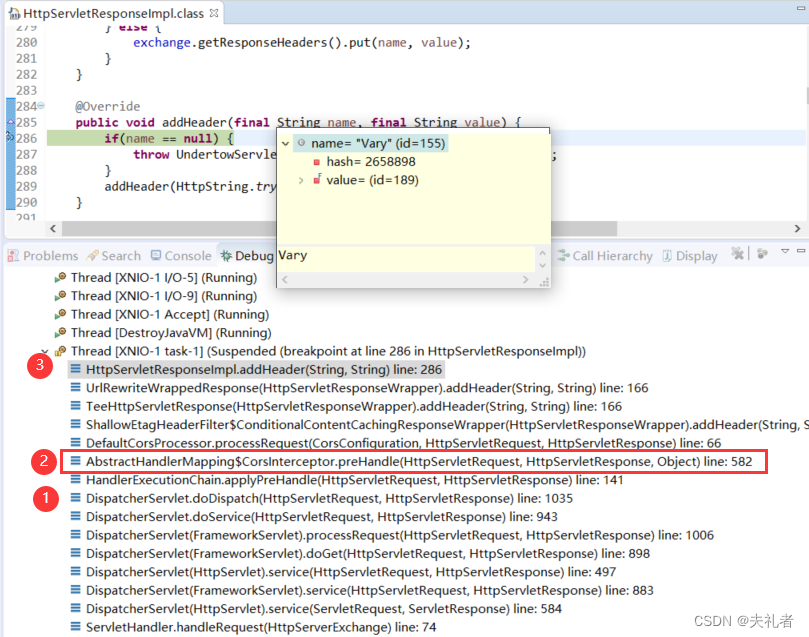This screenshot has width=809, height=637.
Task: Click the XNIO-1 Accept thread icon
Action: coord(60,314)
